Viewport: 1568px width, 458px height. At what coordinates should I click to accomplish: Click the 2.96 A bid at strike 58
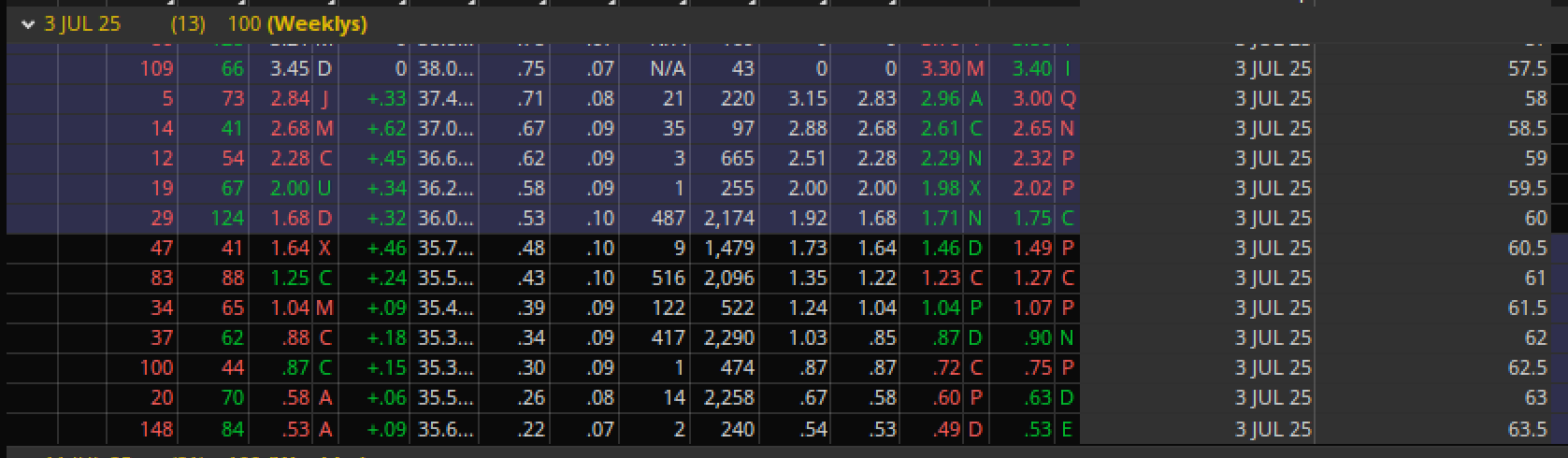tap(943, 98)
